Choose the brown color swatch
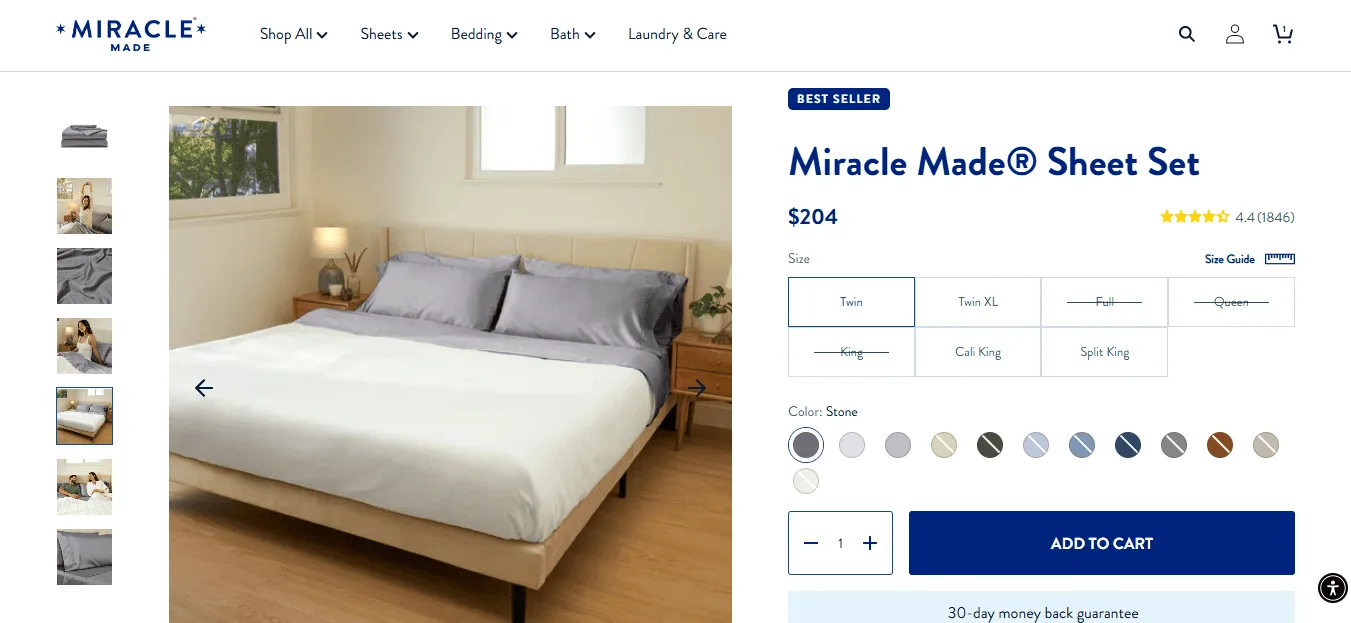Screen dimensions: 1351x623 point(1220,445)
